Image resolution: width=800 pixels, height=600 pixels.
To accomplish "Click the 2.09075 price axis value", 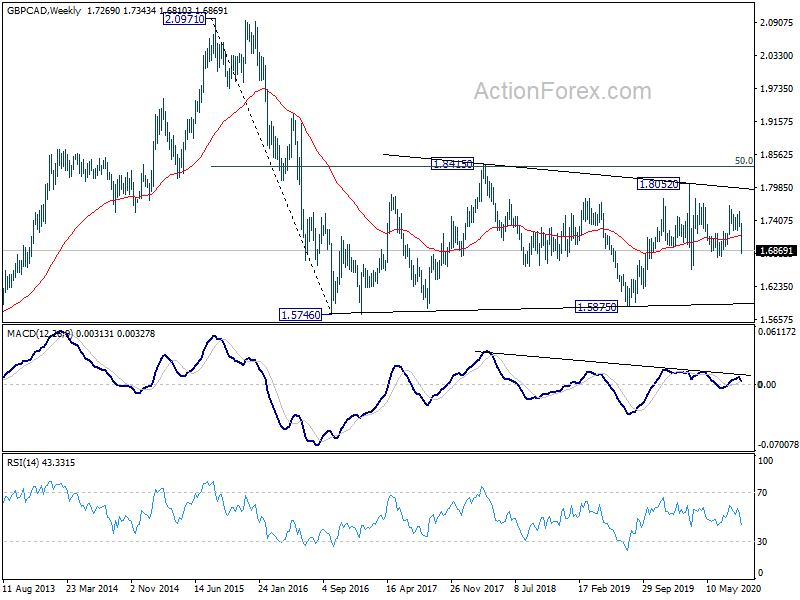I will (777, 23).
